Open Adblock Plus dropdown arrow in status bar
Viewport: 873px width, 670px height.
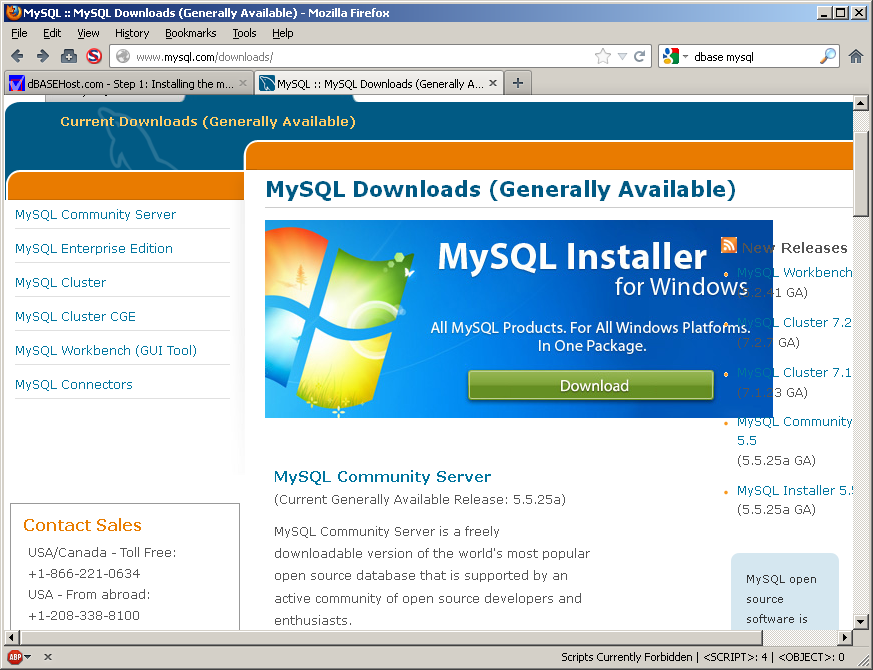pyautogui.click(x=27, y=657)
